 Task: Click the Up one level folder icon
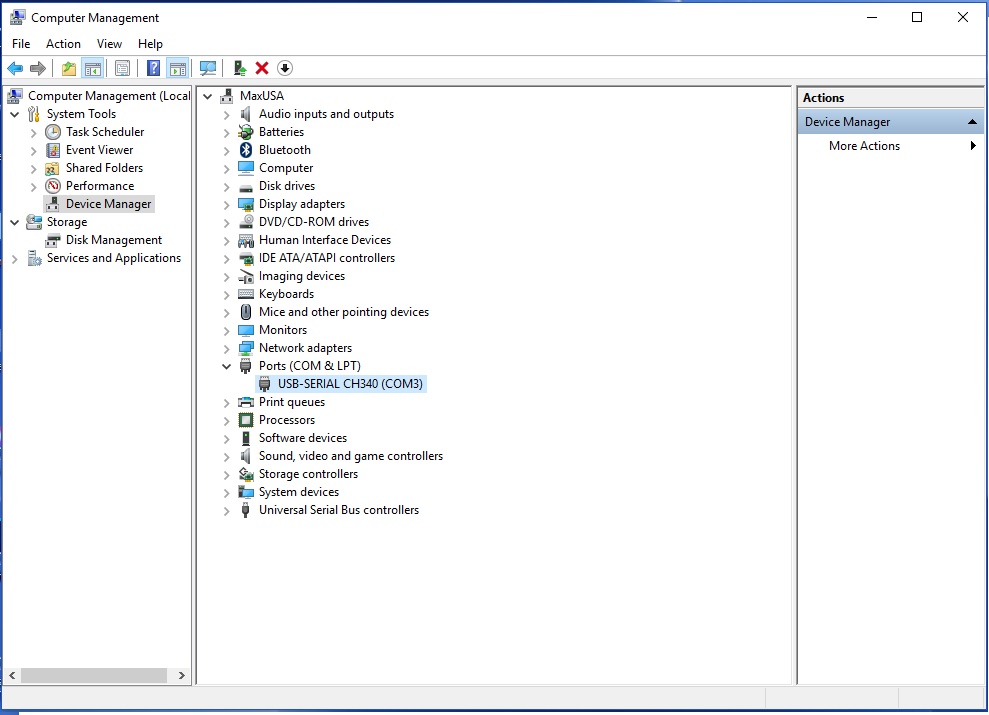point(68,68)
